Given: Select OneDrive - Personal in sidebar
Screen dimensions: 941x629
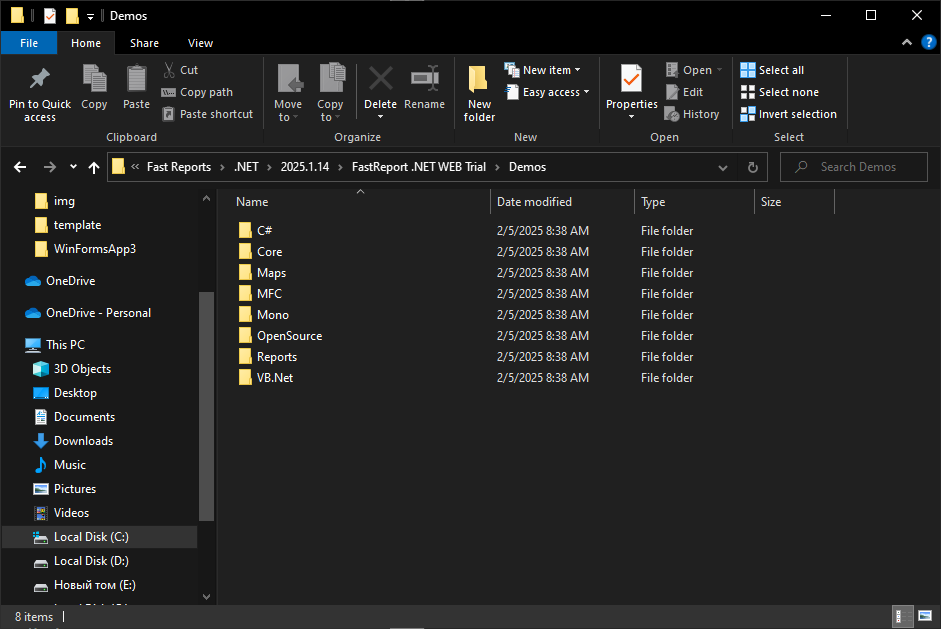Looking at the screenshot, I should (98, 313).
